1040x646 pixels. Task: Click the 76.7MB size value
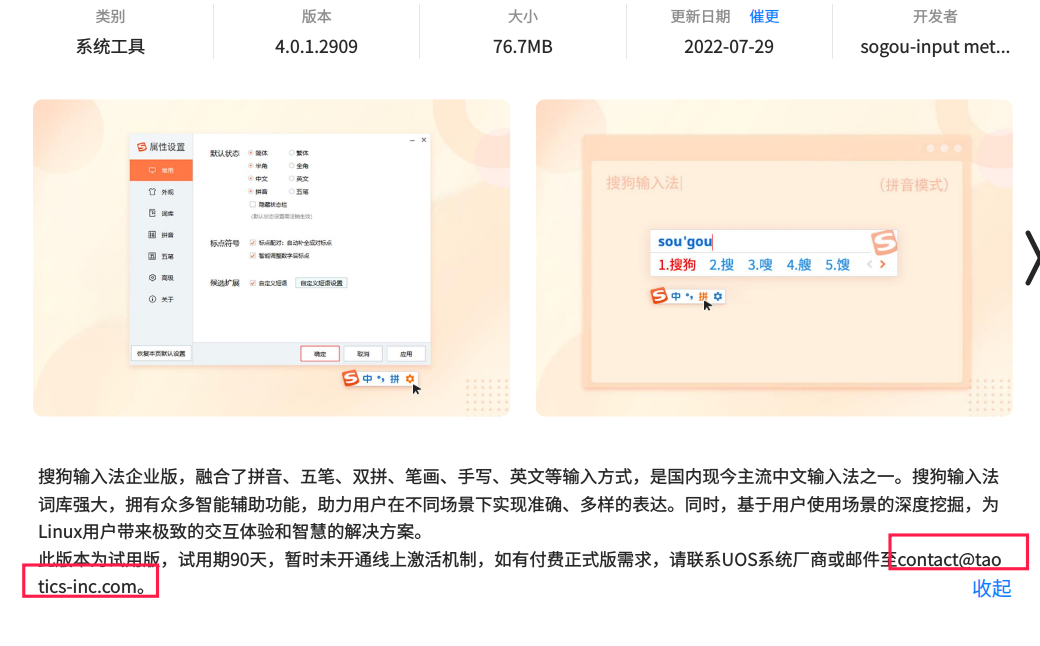[x=523, y=46]
